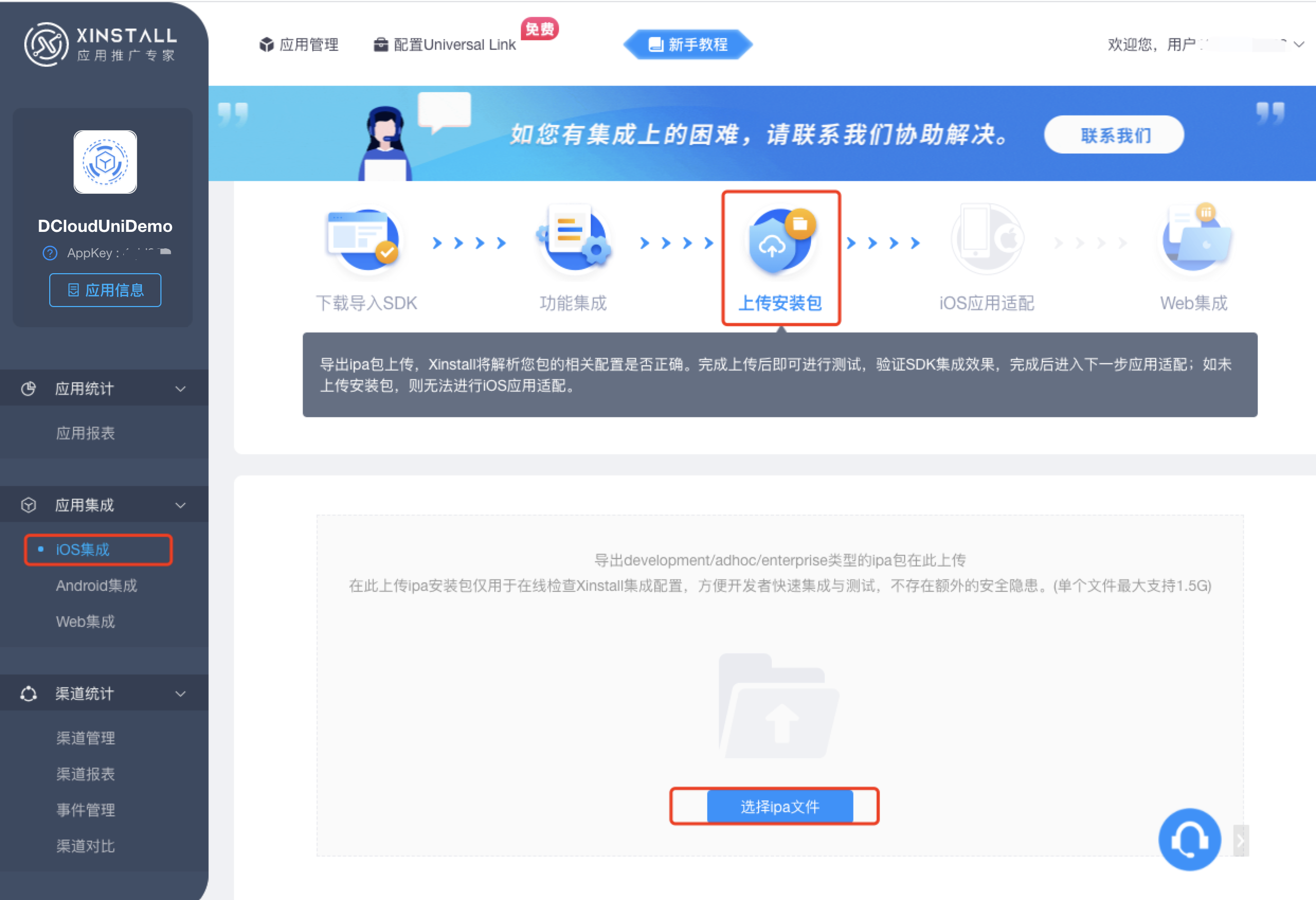Click the AppKey help question mark icon
The height and width of the screenshot is (900, 1316).
click(x=50, y=253)
